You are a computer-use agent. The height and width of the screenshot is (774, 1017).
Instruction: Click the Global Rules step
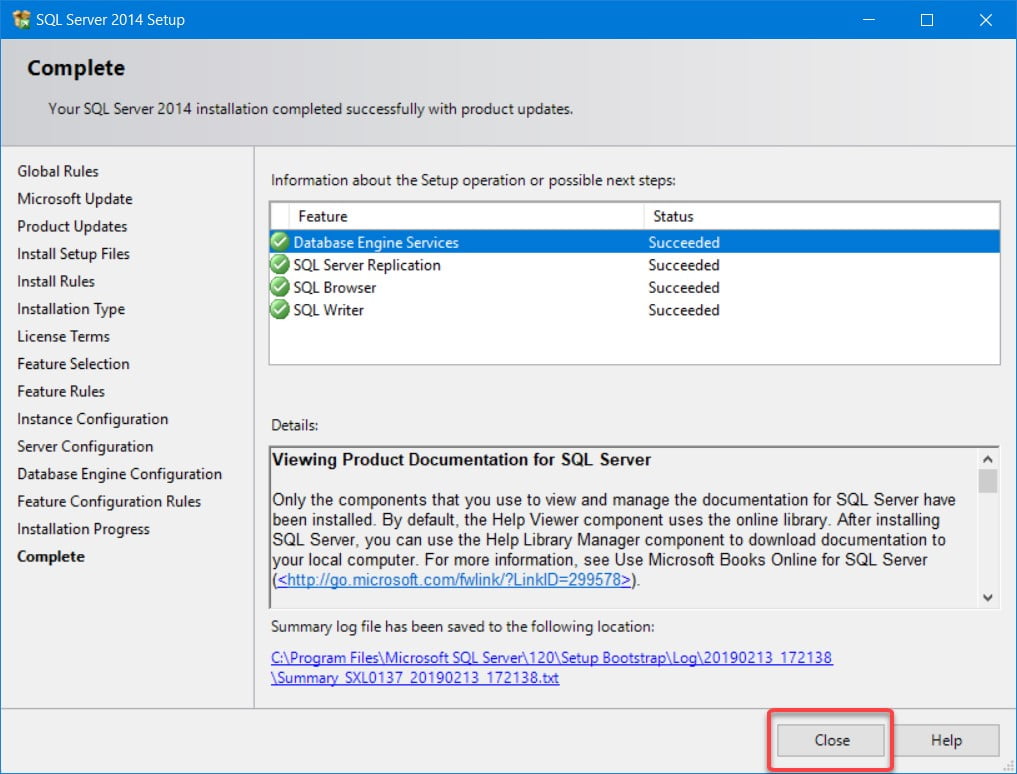58,171
